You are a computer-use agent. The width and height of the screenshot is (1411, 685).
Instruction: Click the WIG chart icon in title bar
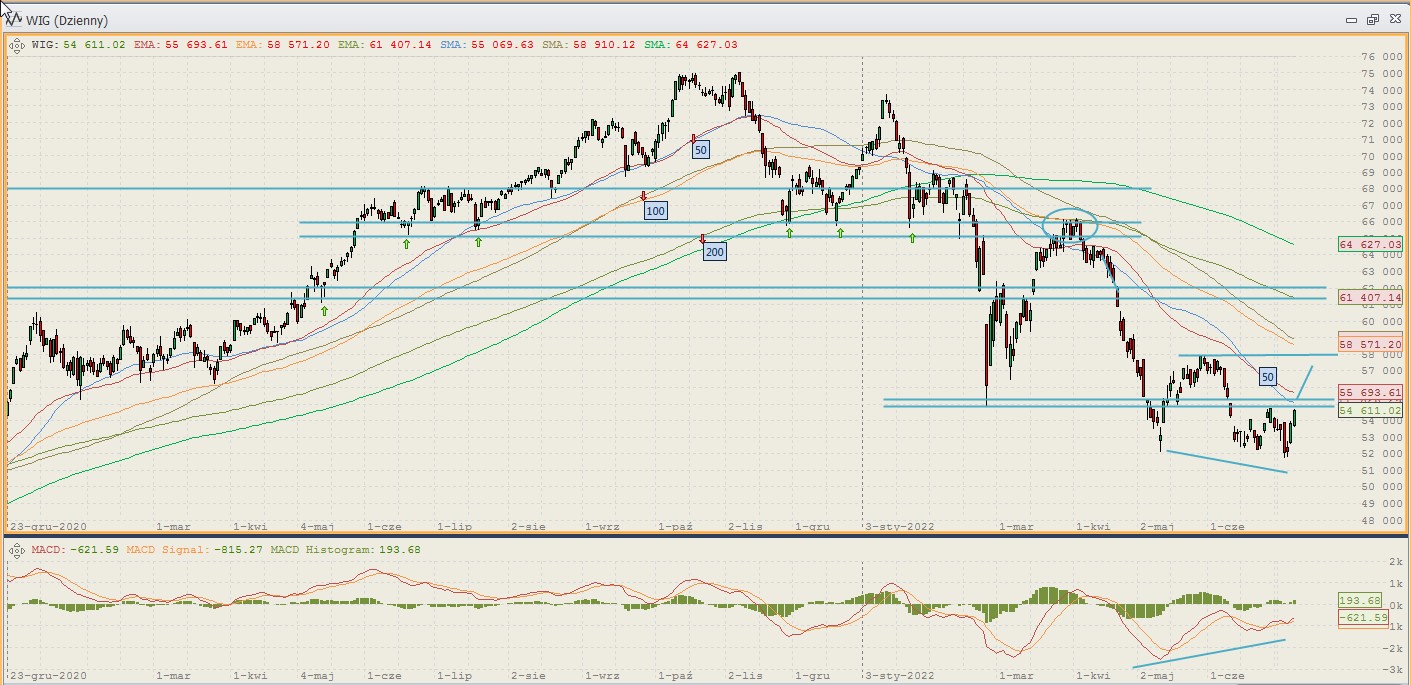click(x=13, y=20)
